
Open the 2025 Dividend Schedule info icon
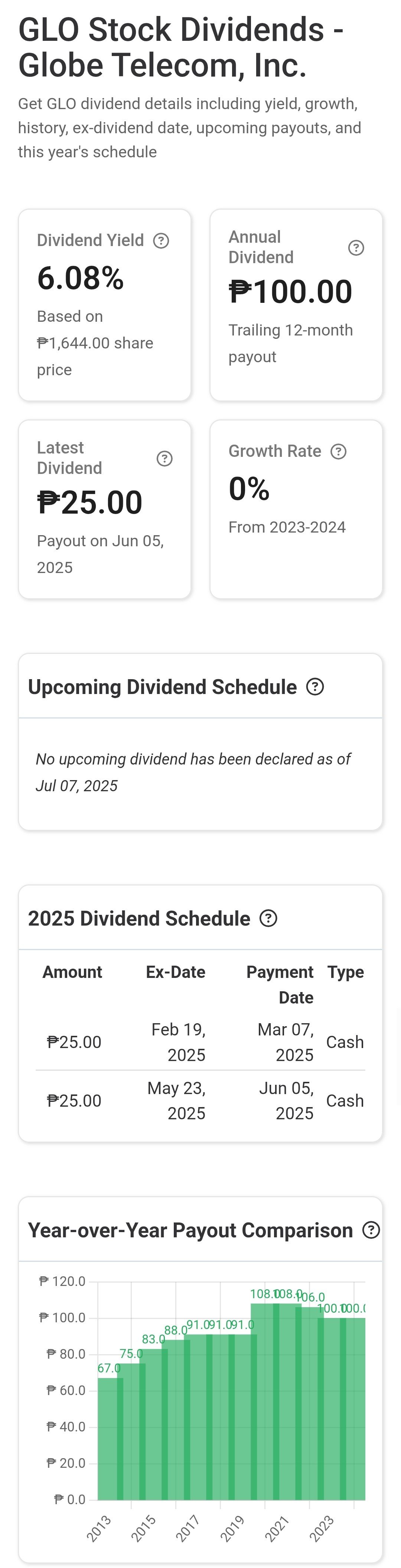[x=268, y=918]
